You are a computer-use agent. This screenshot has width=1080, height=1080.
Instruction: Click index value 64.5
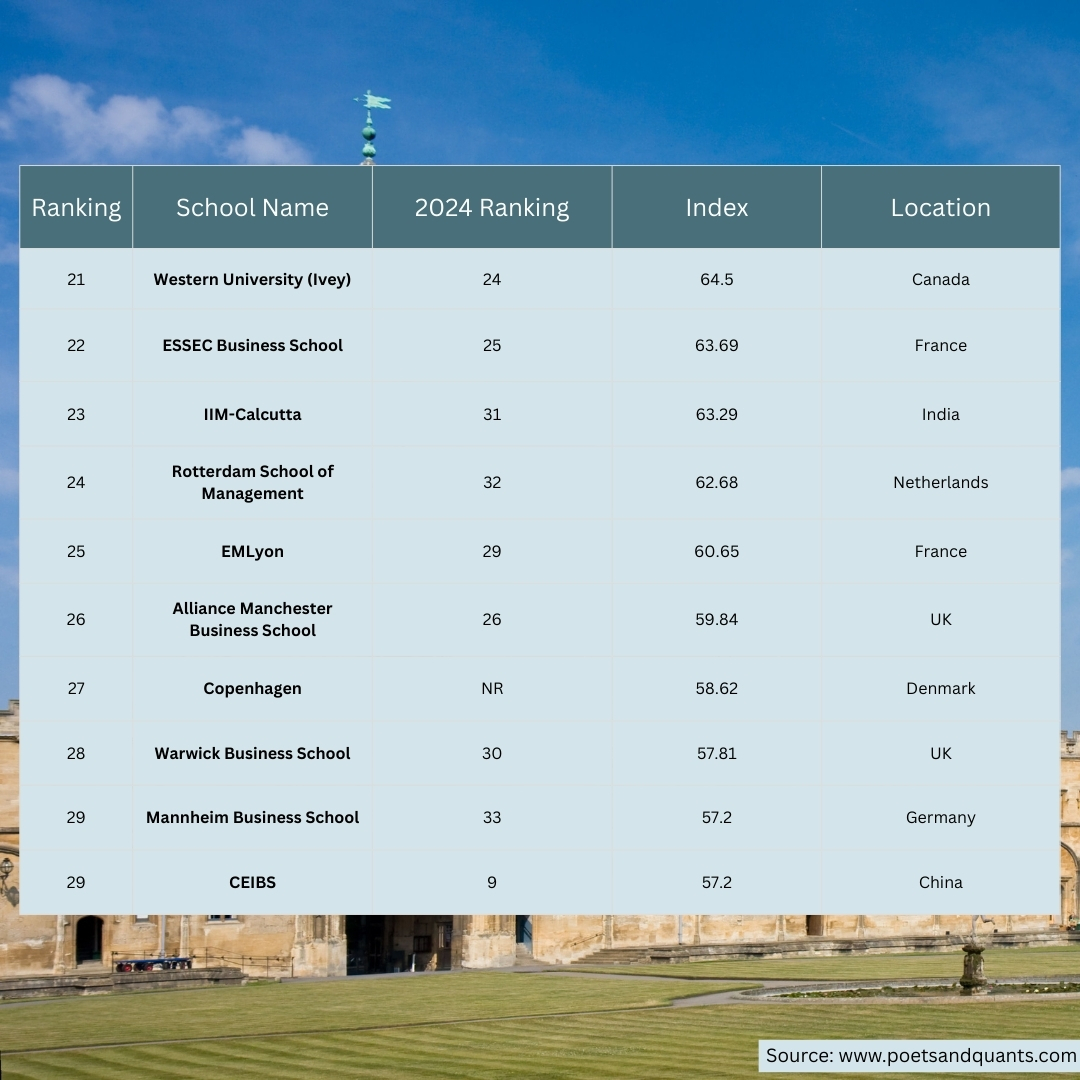click(x=716, y=280)
